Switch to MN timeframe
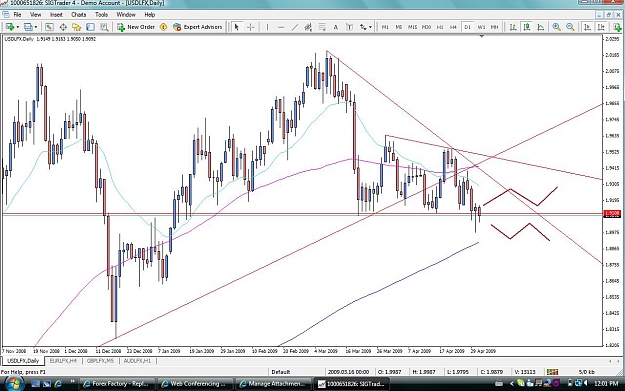The height and width of the screenshot is (391, 625). click(494, 27)
